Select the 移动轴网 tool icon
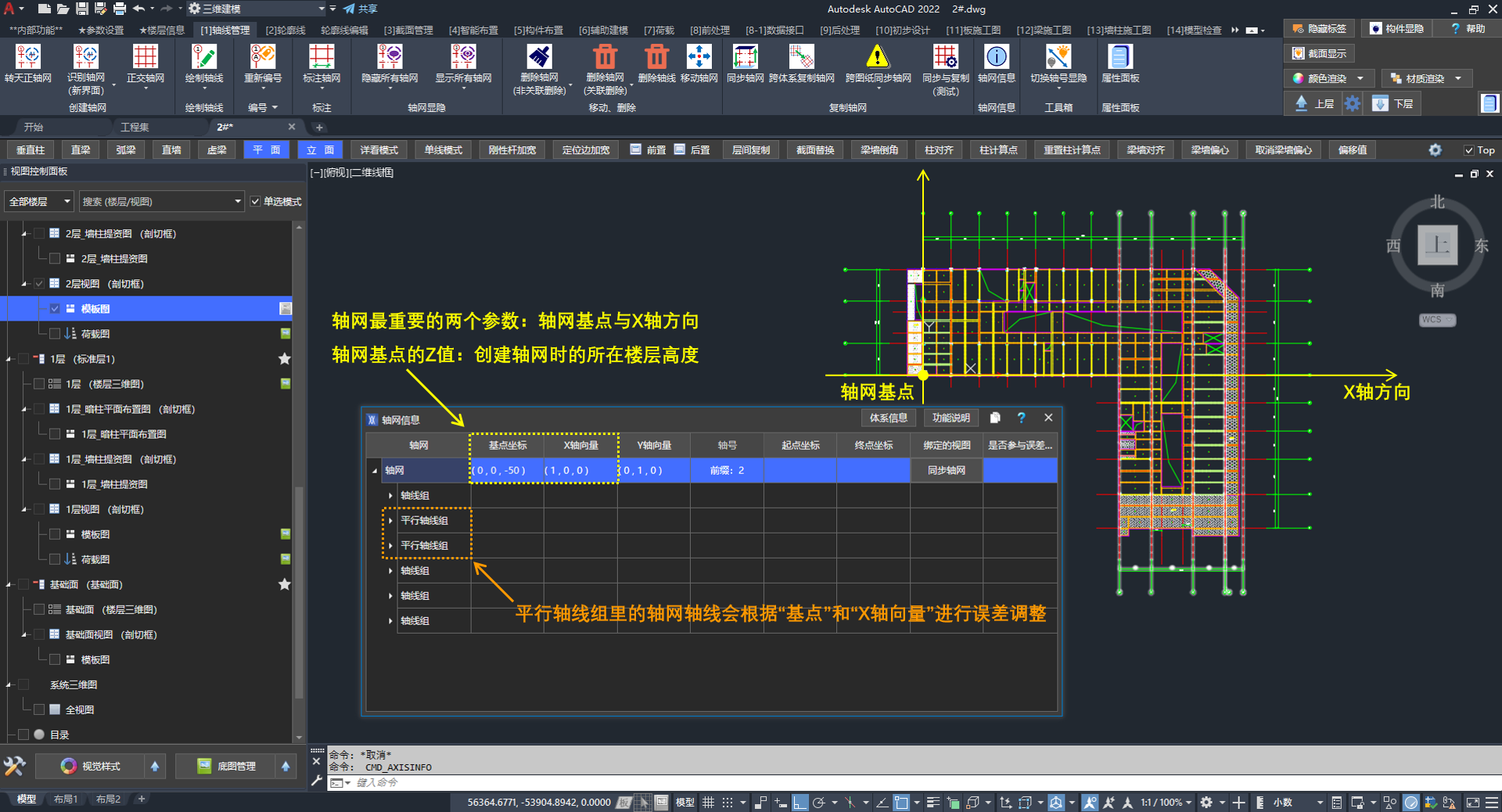Screen dimensions: 1502x812 tap(699, 57)
